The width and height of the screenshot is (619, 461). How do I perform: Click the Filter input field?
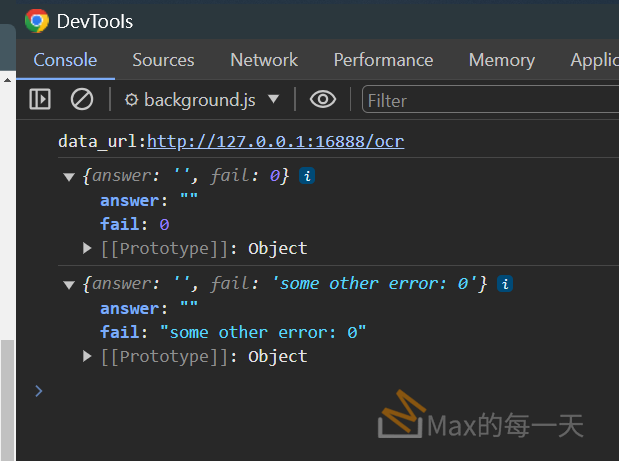click(490, 100)
